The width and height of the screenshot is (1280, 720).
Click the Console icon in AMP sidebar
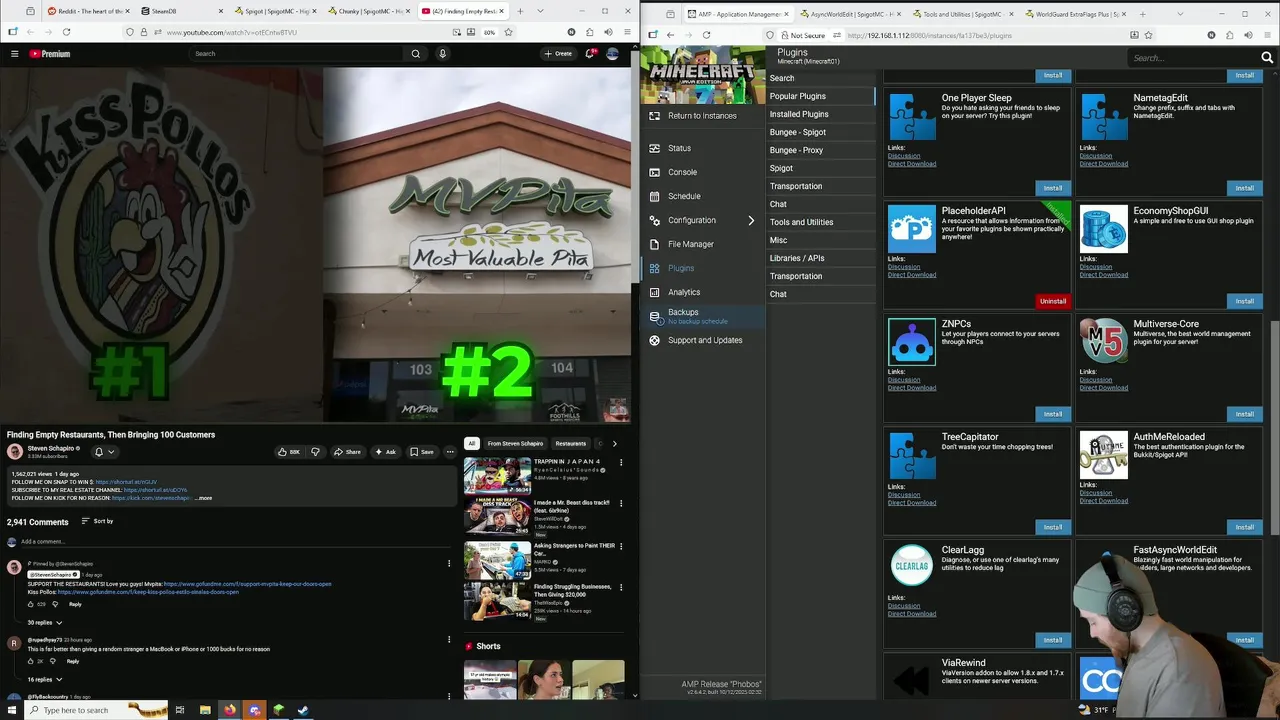click(x=655, y=172)
